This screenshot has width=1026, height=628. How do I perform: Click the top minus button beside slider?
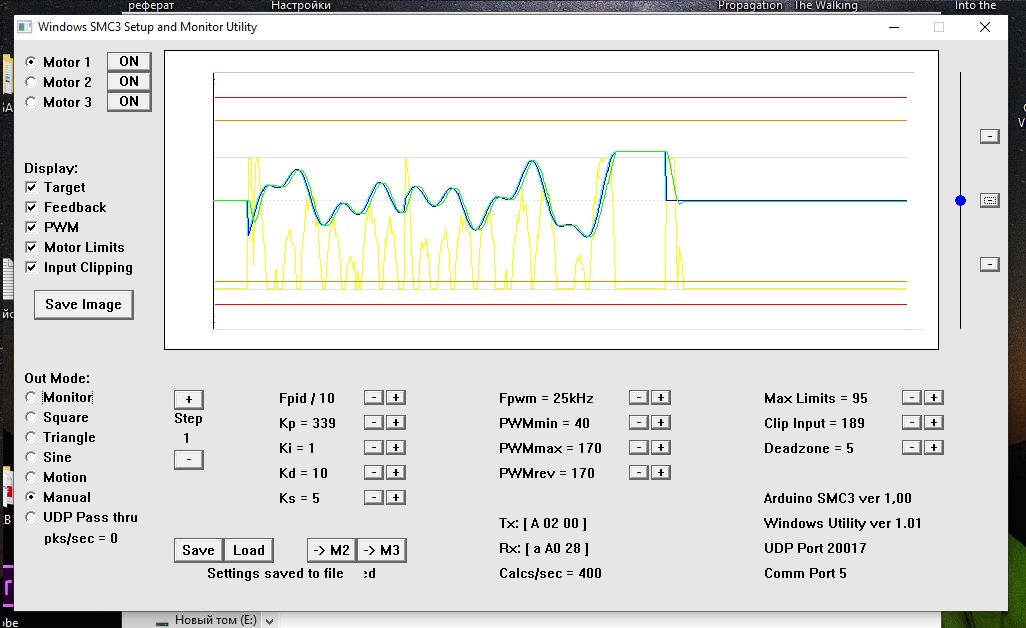[989, 136]
